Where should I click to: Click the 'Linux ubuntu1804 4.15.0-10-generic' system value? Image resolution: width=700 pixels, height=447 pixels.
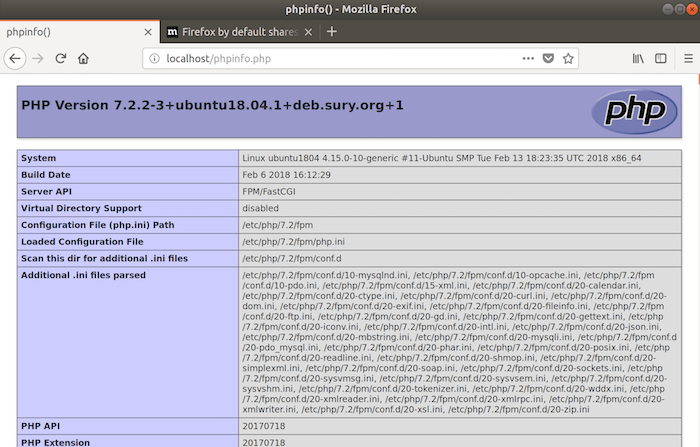pos(442,158)
